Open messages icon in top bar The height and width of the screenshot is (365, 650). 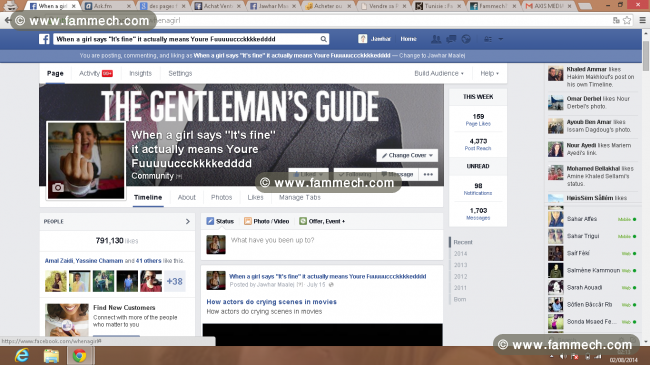click(x=451, y=39)
